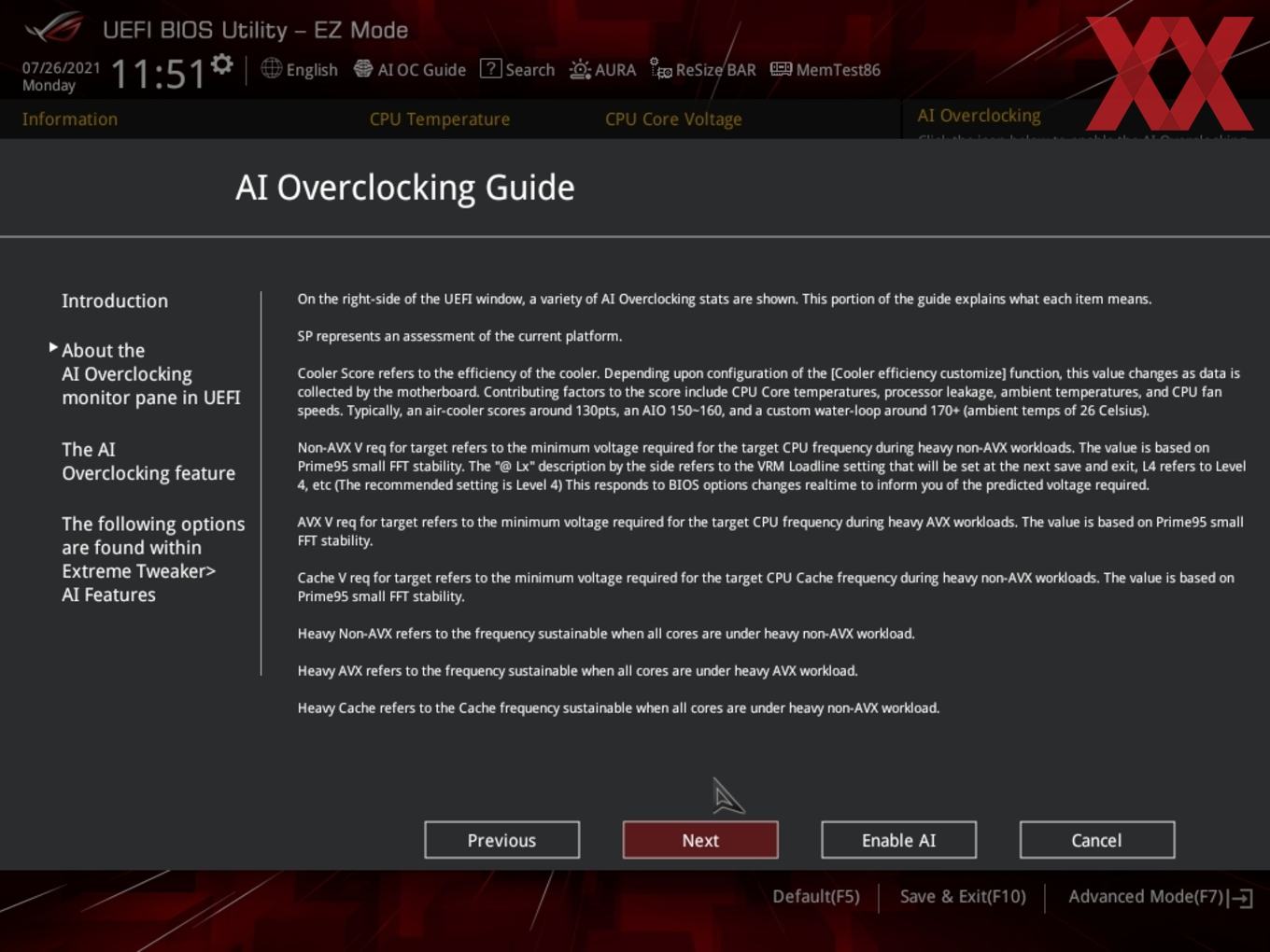
Task: Click Default(F5) at bottom bar
Action: pyautogui.click(x=815, y=896)
